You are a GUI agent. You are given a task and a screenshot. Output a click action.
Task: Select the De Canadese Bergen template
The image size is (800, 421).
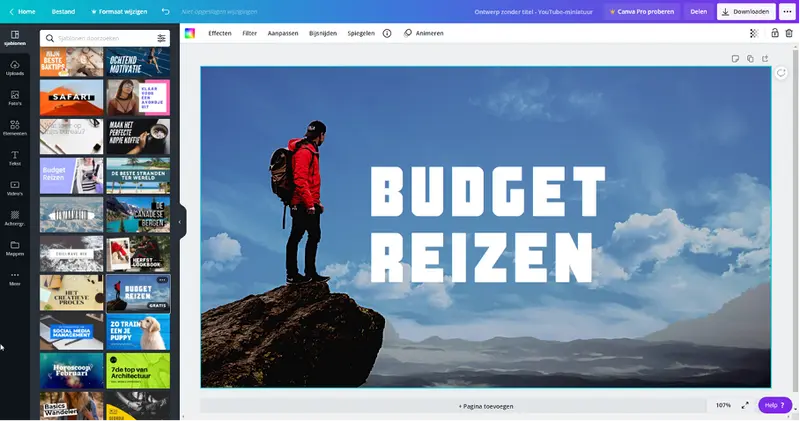138,215
